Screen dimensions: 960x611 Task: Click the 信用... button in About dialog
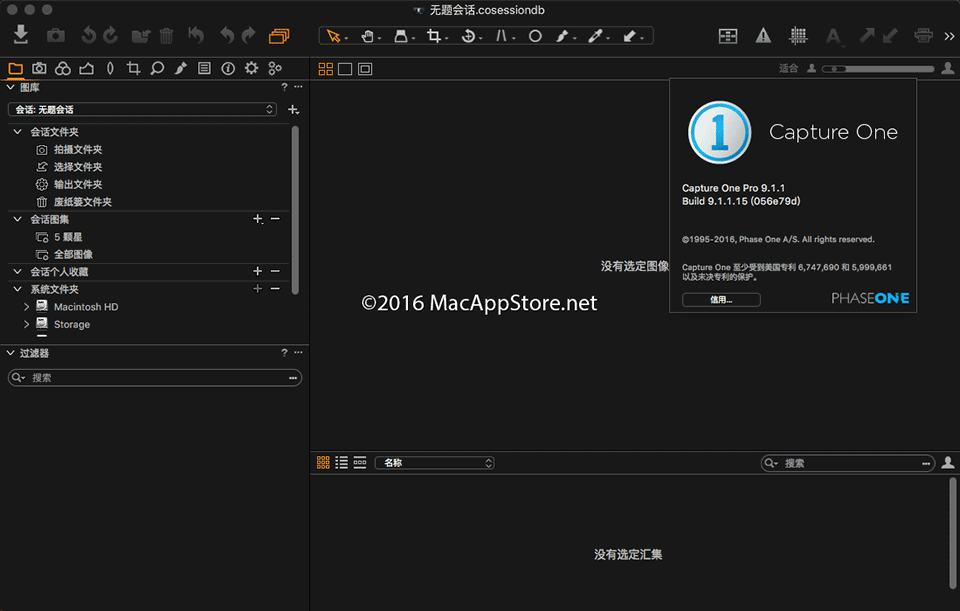pos(721,299)
